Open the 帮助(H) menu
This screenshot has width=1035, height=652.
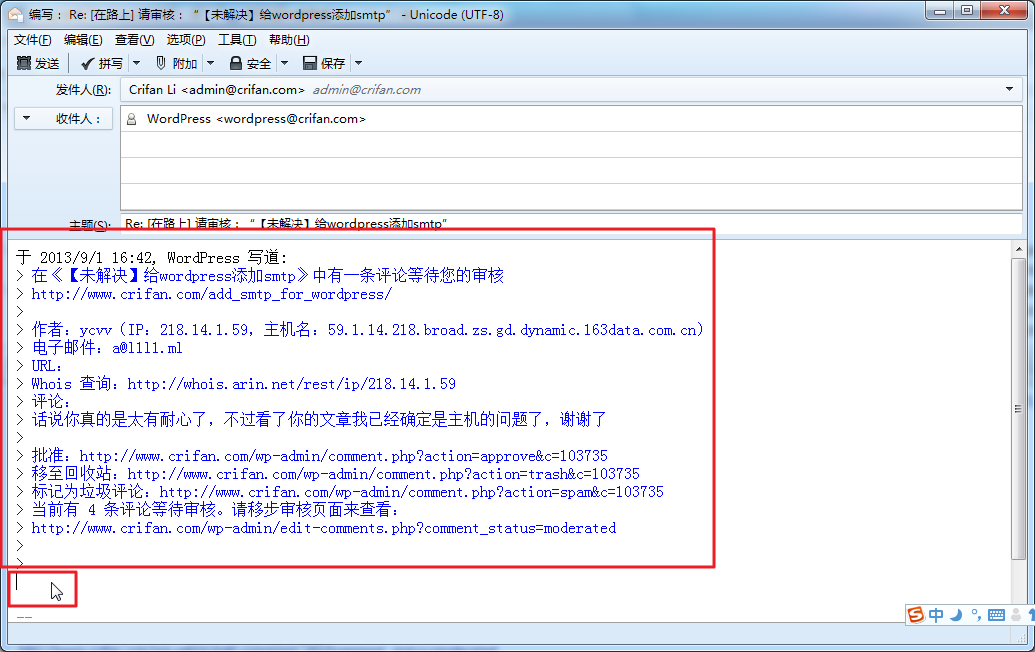(x=289, y=40)
